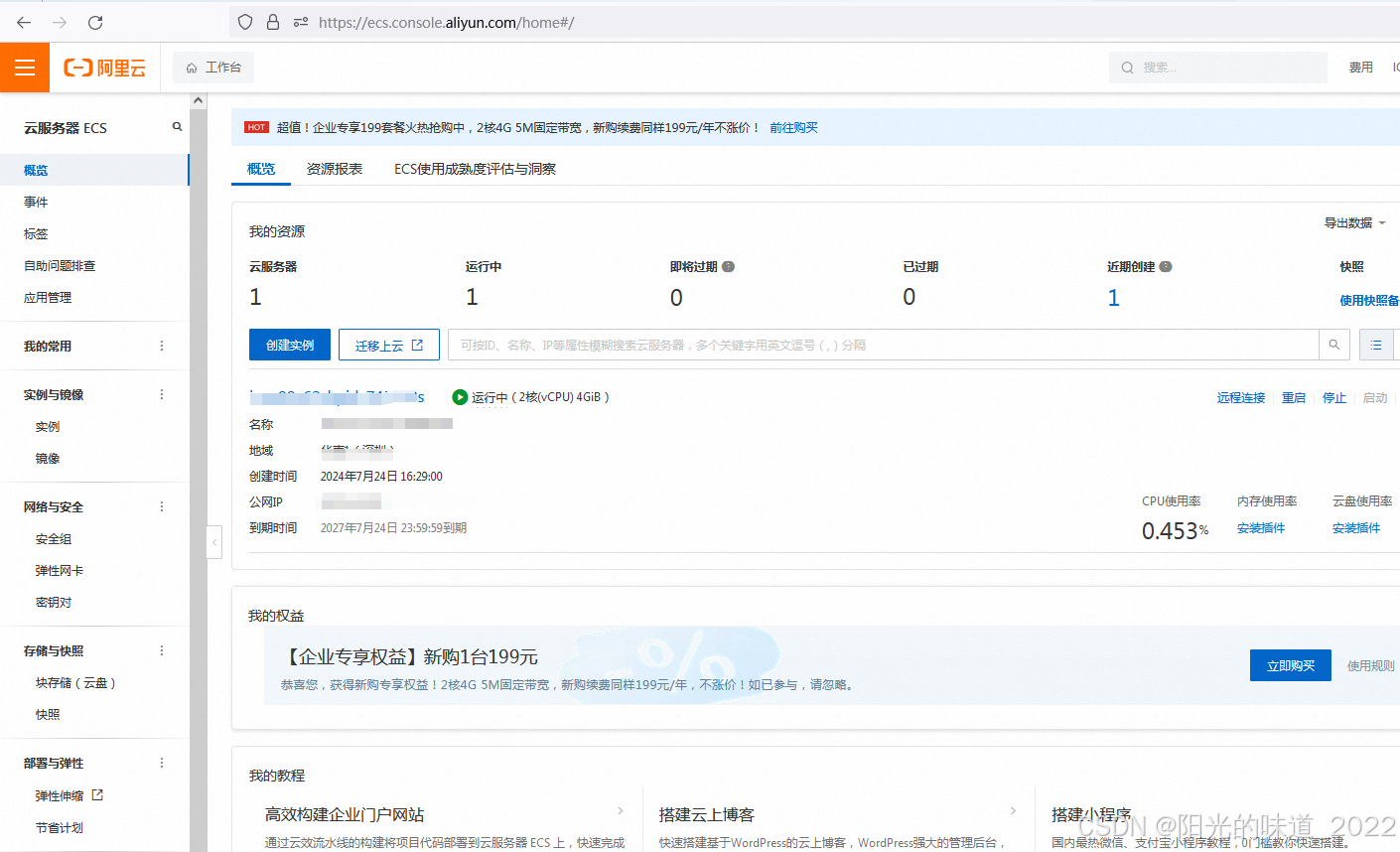1400x852 pixels.
Task: Click the shield icon in the address bar
Action: [x=245, y=22]
